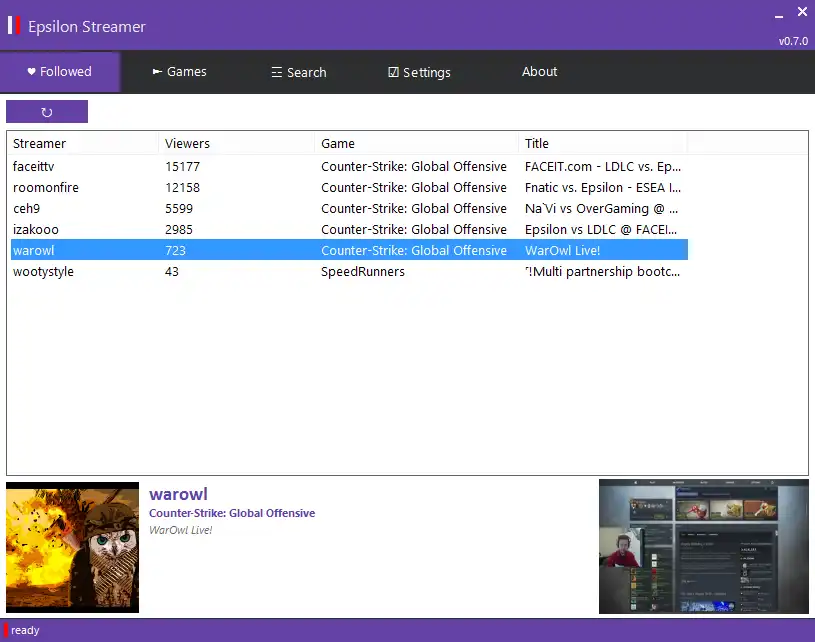Click viewer count 15177
Viewport: 815px width, 642px height.
coord(182,166)
